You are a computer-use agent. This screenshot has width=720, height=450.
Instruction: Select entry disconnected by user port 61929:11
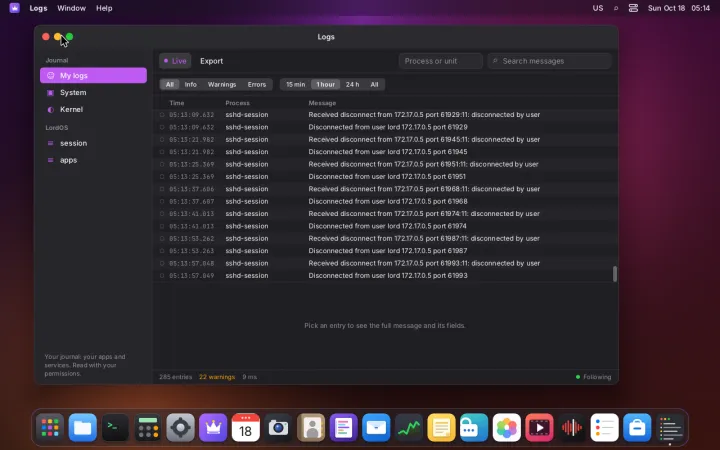386,114
